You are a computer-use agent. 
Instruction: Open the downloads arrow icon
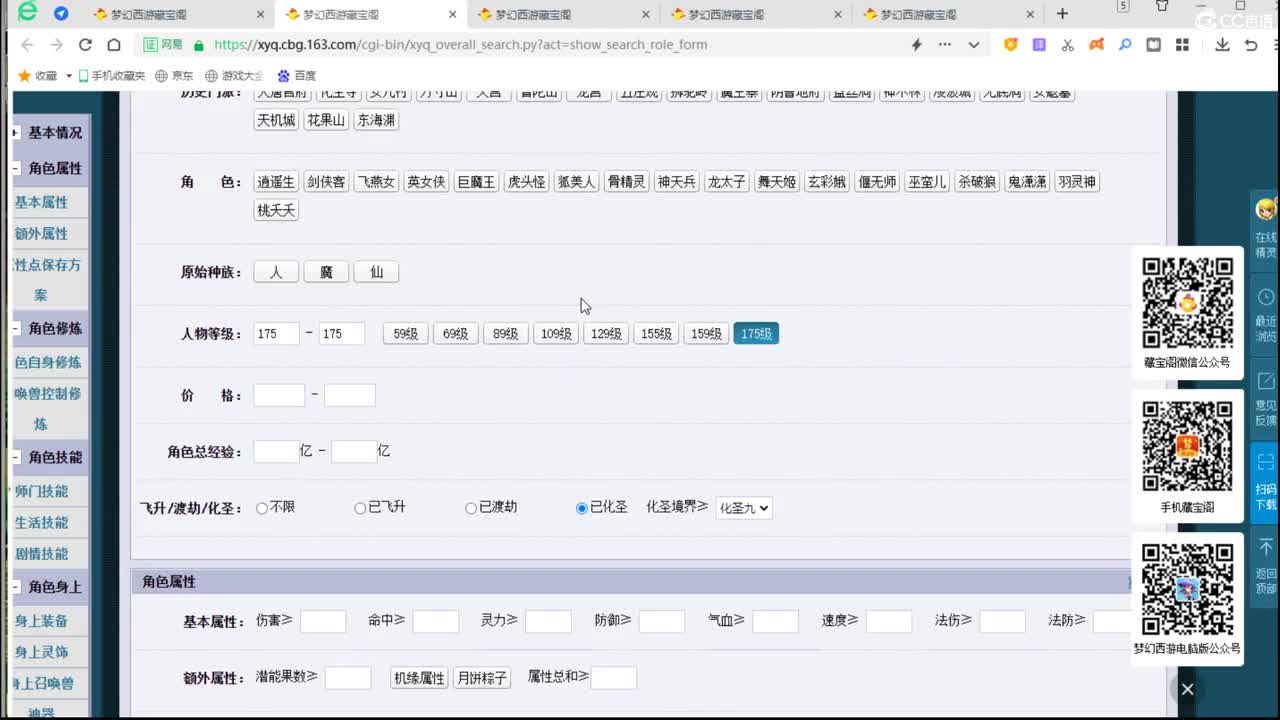pyautogui.click(x=1222, y=45)
